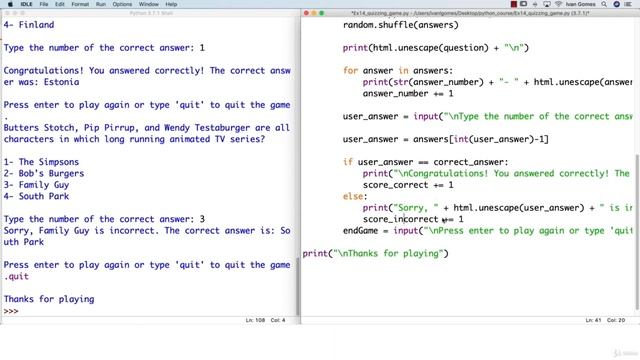Open the Wi-Fi status menu
Screen dimensions: 640x360
click(558, 4)
